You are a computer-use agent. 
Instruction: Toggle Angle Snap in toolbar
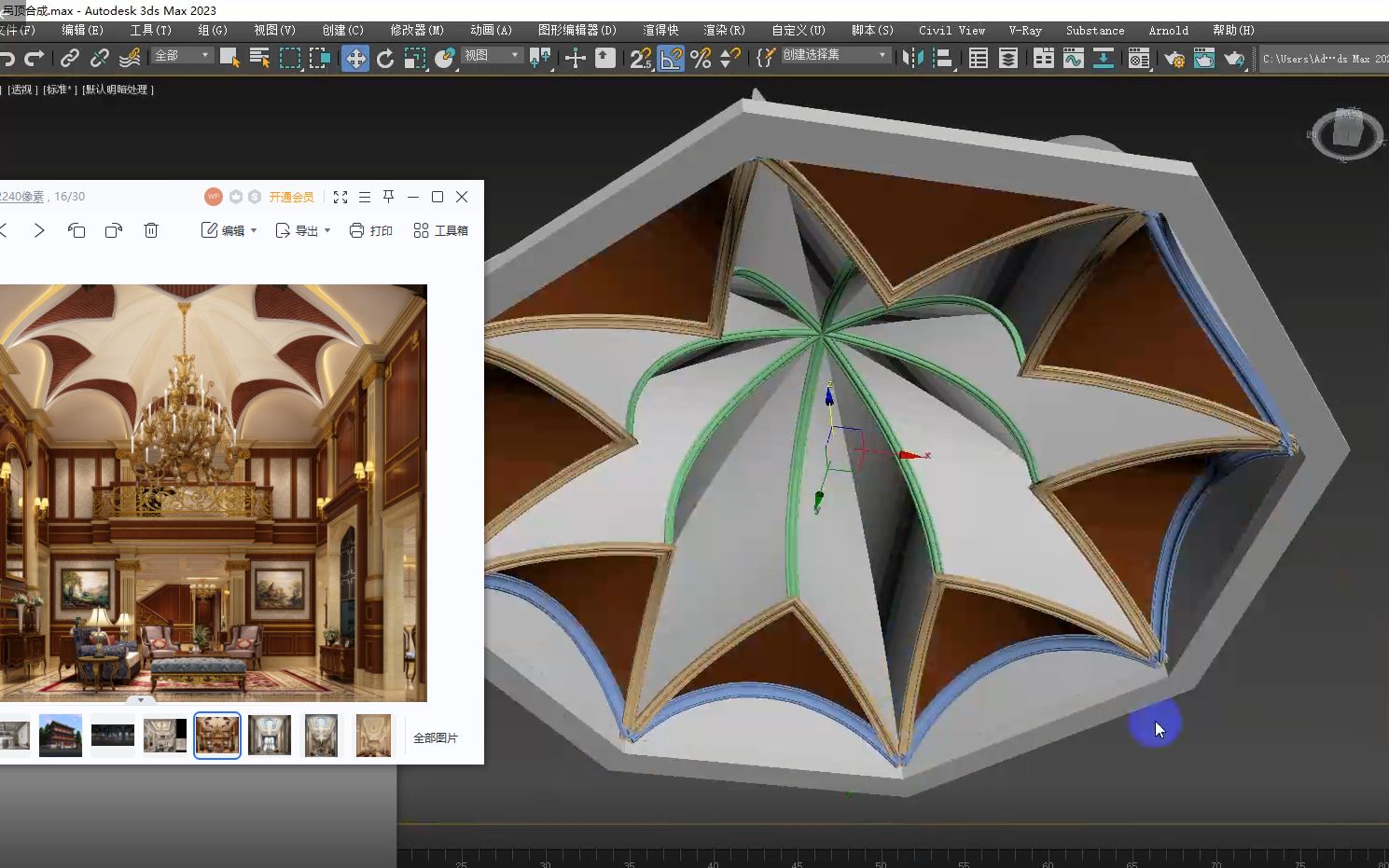(671, 58)
